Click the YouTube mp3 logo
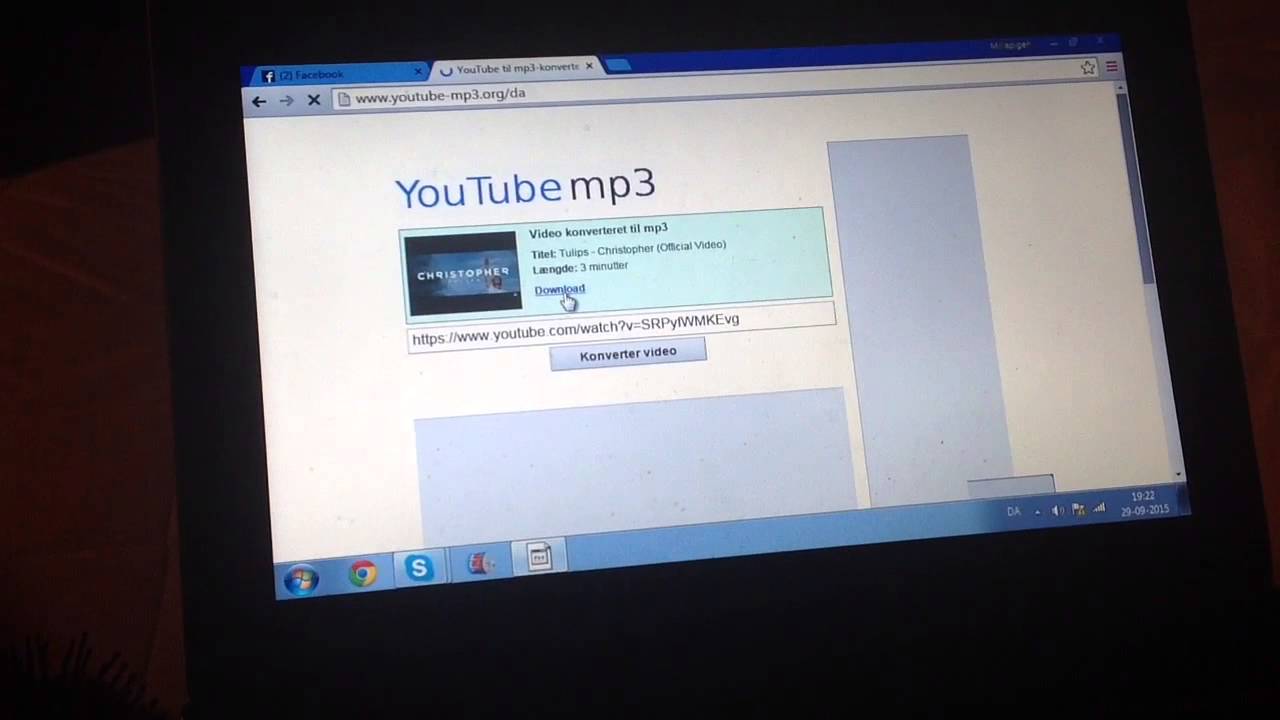 pyautogui.click(x=525, y=188)
